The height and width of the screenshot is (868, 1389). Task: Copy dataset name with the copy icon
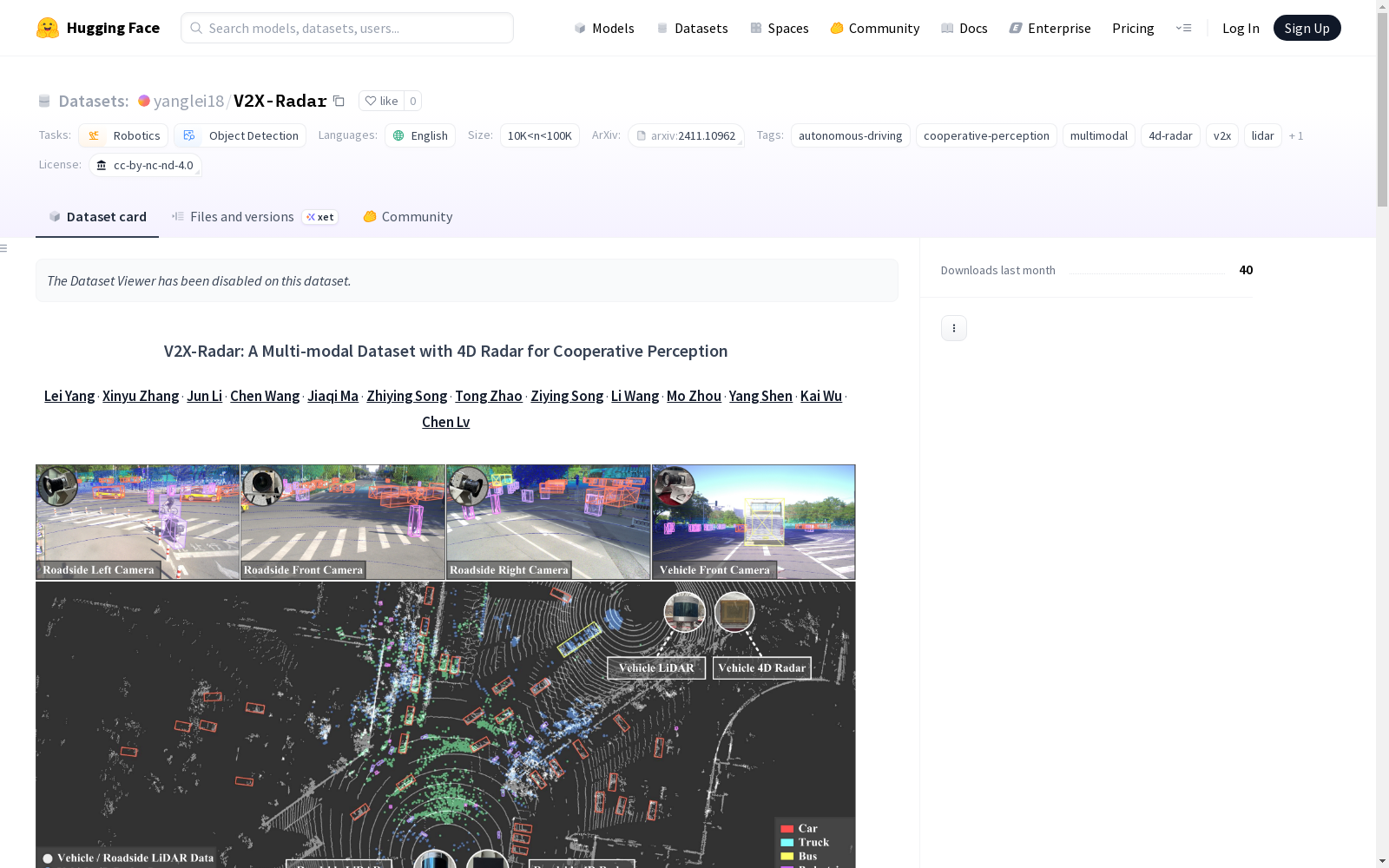[339, 101]
